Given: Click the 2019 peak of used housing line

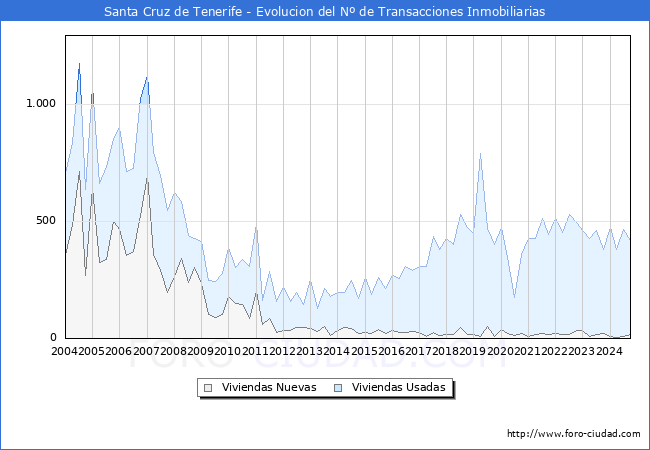Looking at the screenshot, I should pyautogui.click(x=480, y=154).
